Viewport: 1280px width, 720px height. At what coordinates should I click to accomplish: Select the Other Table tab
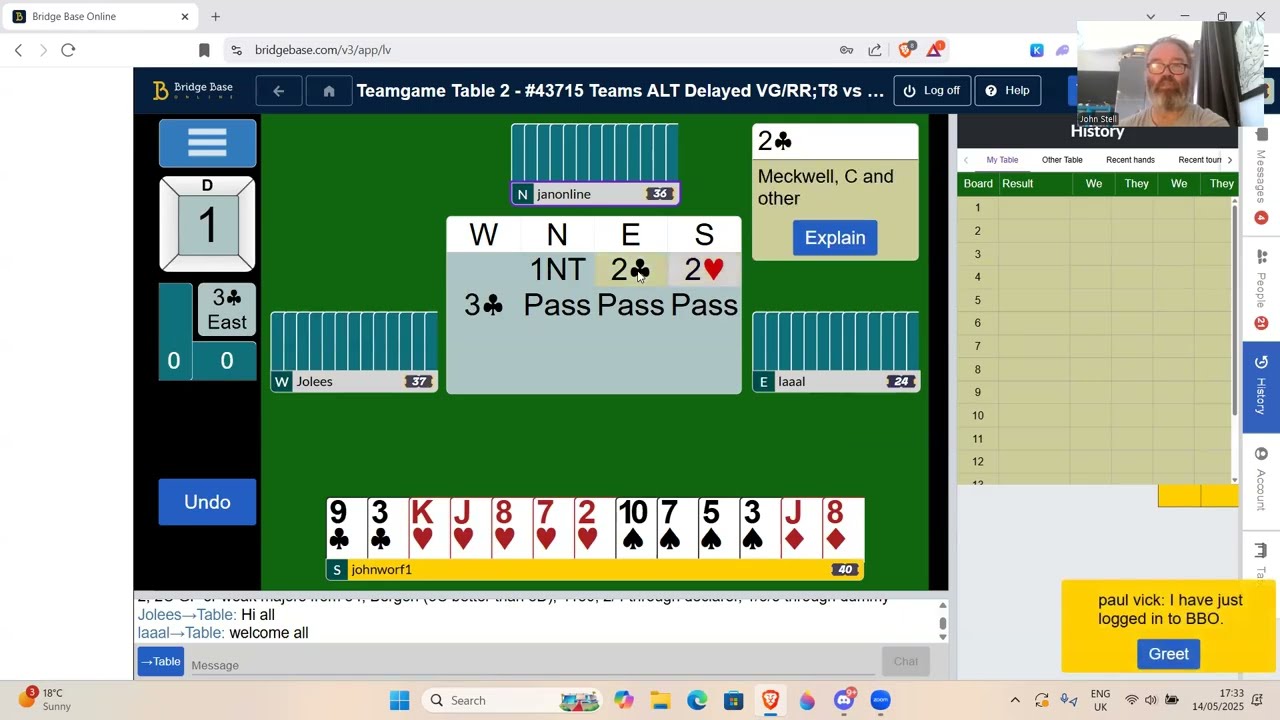click(1062, 160)
